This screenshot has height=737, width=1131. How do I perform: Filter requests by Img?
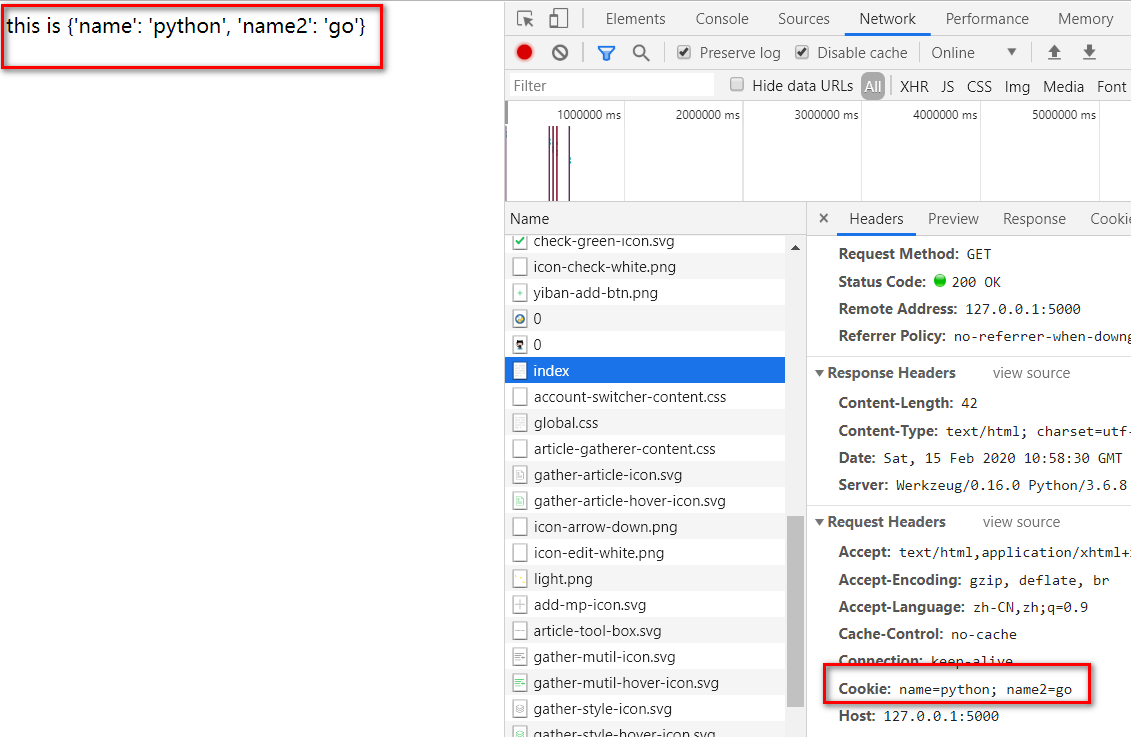[1017, 87]
